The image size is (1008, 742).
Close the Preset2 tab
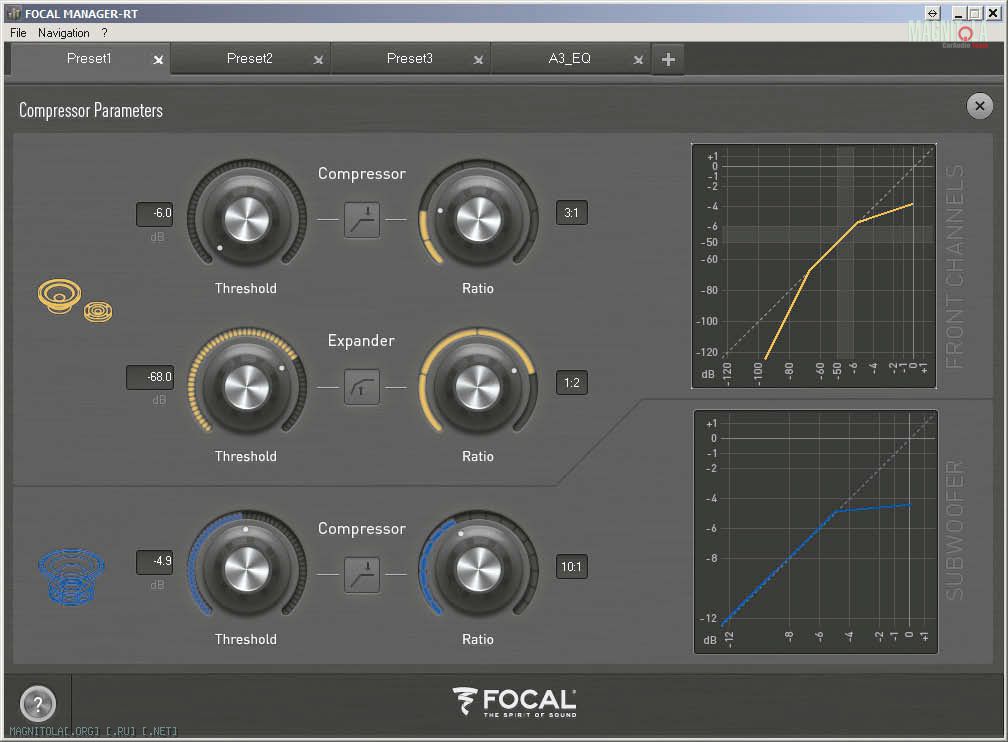point(318,60)
